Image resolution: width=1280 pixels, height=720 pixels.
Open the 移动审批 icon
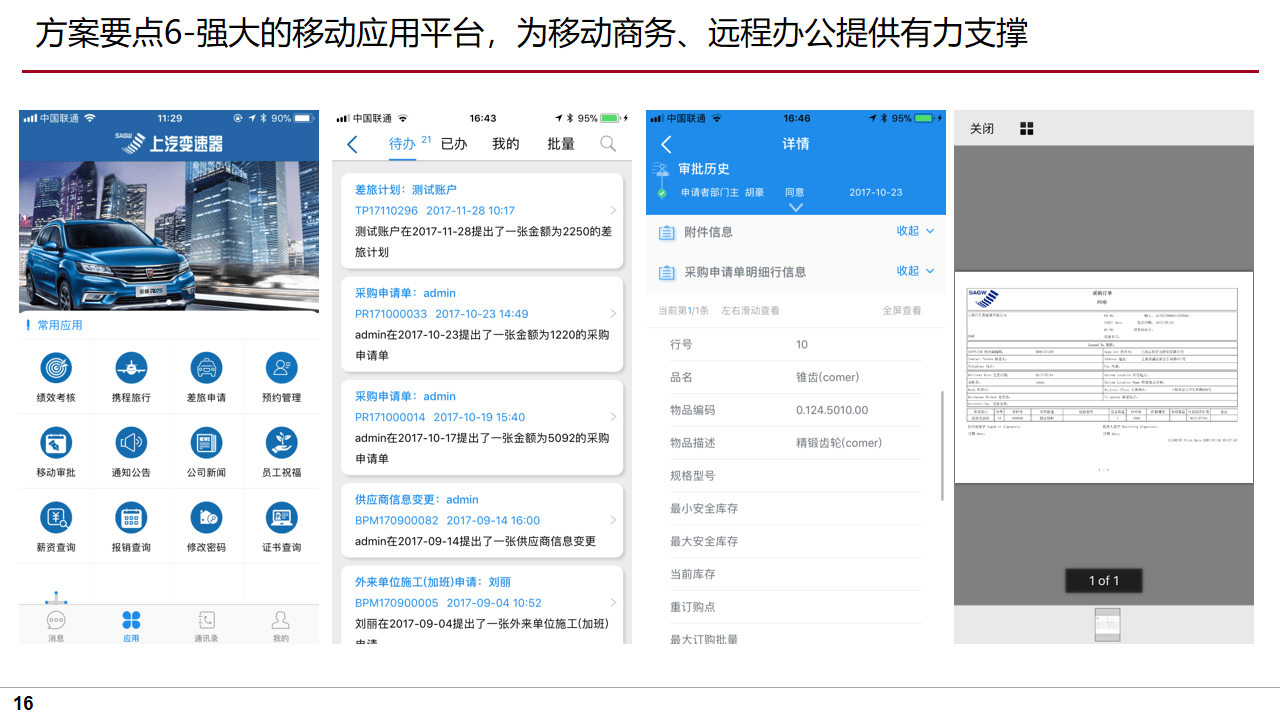[x=56, y=443]
